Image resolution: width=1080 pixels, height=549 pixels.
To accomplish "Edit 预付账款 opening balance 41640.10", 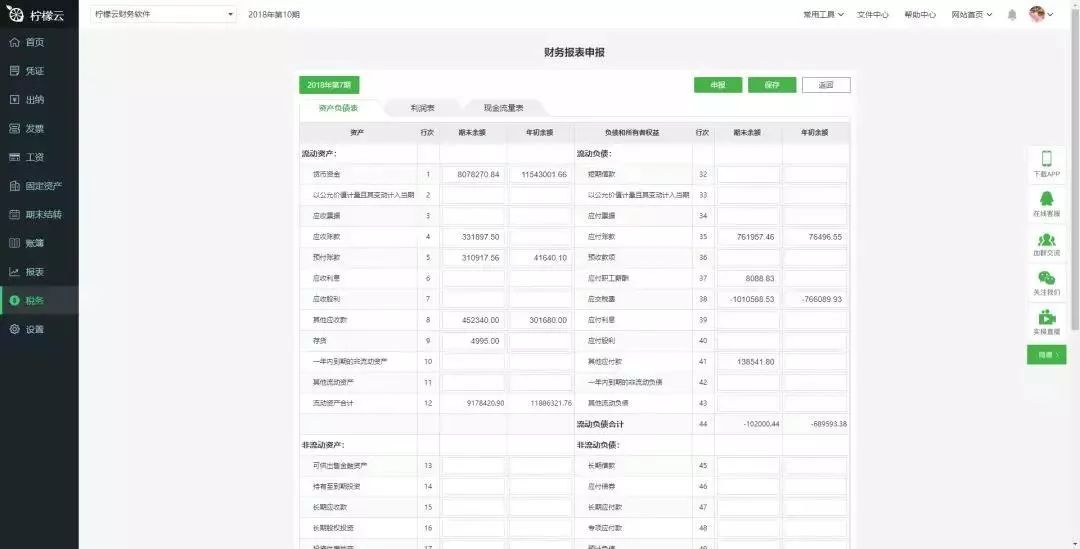I will click(540, 258).
